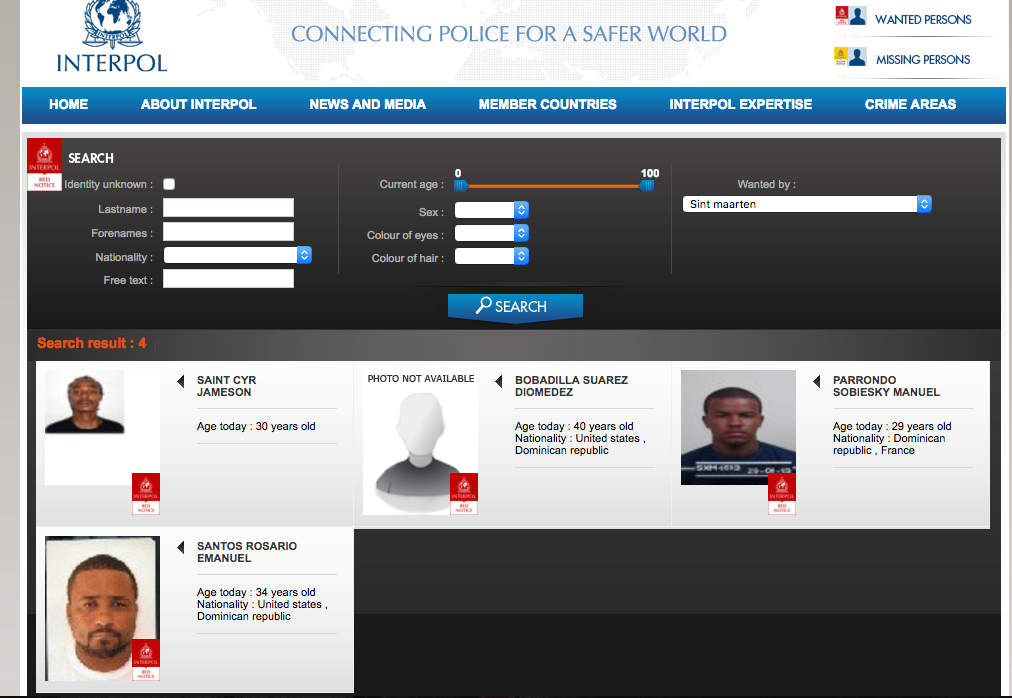The width and height of the screenshot is (1012, 698).
Task: Click the red notice badge on Bobadilla Suarez card
Action: point(464,494)
